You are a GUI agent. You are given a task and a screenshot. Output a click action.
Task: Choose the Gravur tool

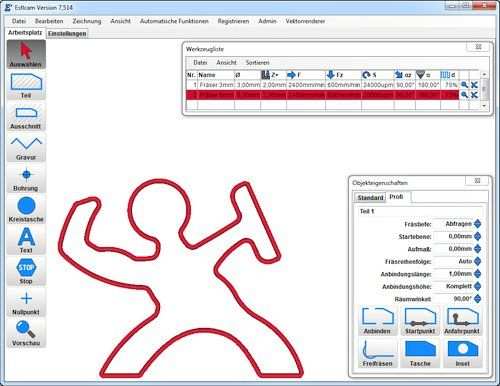pyautogui.click(x=26, y=147)
